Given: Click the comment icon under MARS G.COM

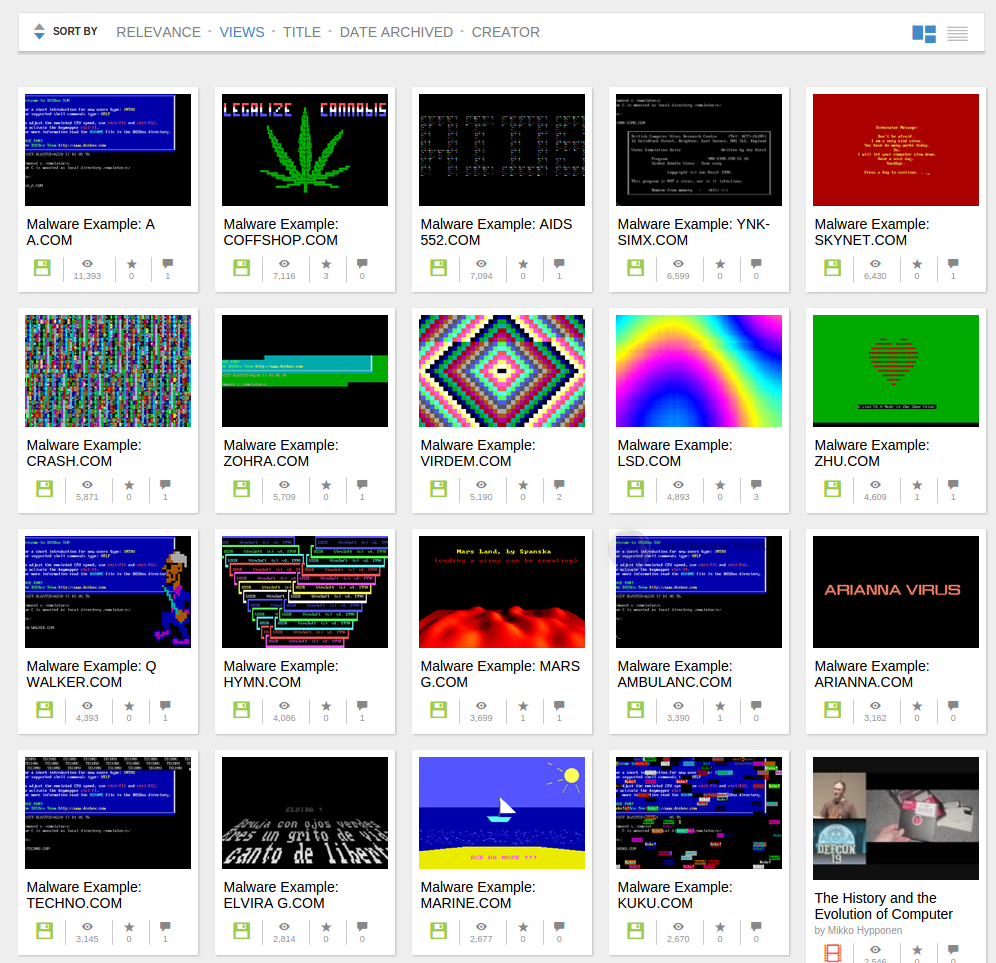Looking at the screenshot, I should [x=559, y=706].
